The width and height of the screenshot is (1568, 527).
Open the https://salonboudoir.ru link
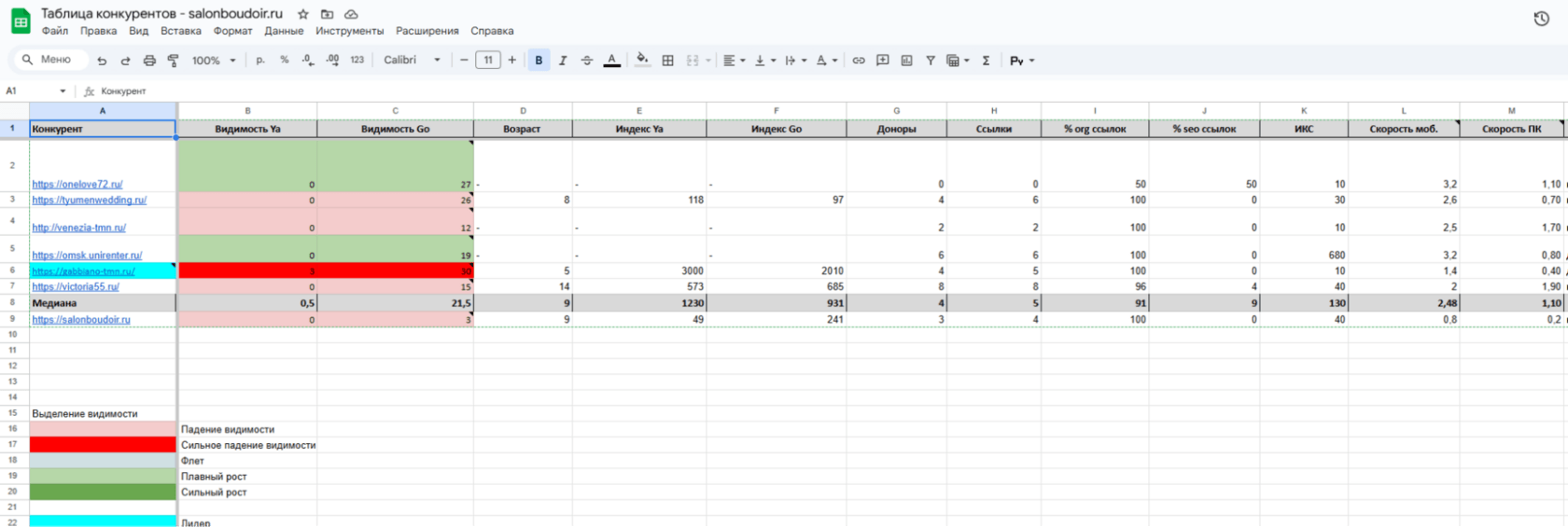(x=81, y=319)
